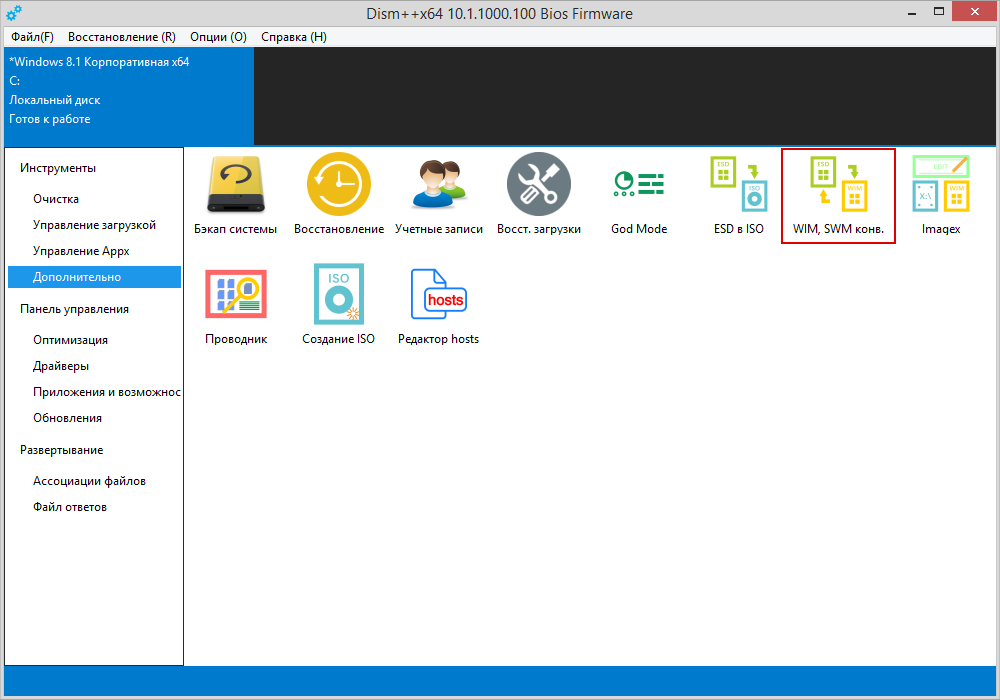Viewport: 1000px width, 700px height.
Task: Click the Готов к работе status text
Action: pos(50,119)
